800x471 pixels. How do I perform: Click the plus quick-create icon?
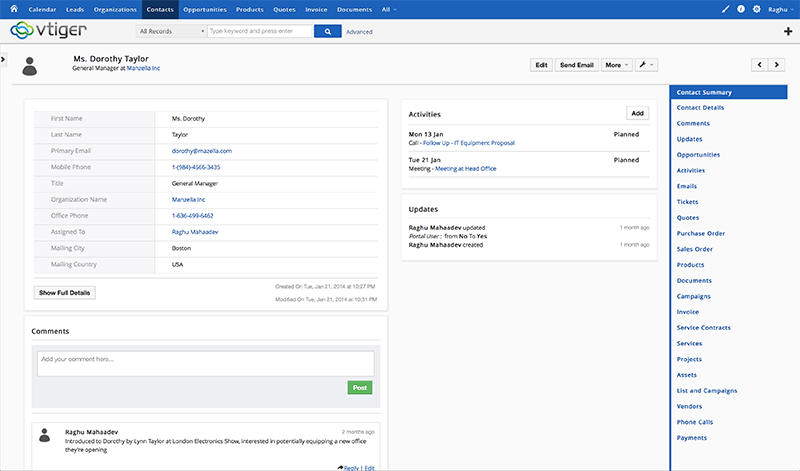click(789, 32)
